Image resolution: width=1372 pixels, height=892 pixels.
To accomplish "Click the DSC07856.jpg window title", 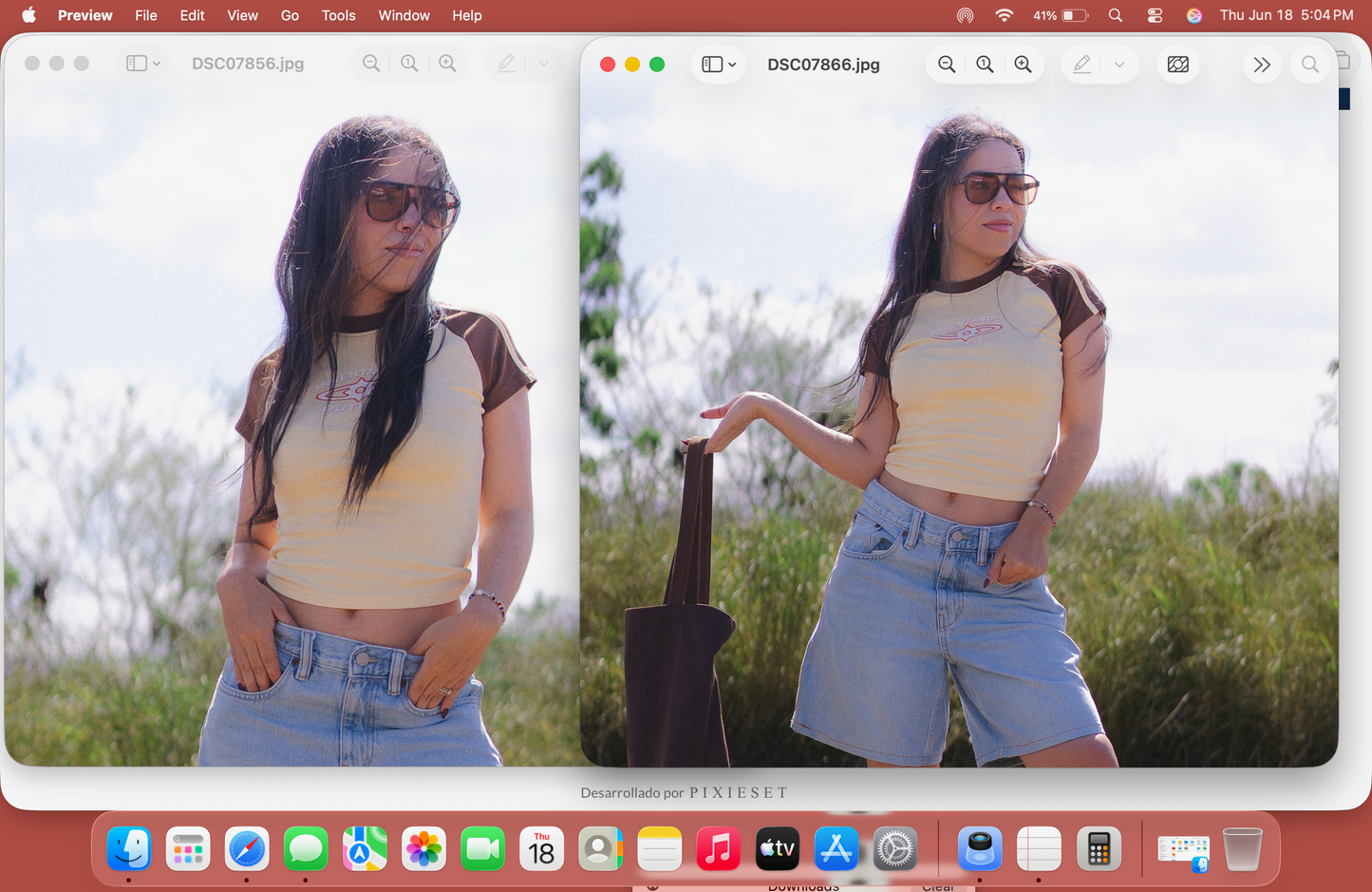I will [x=248, y=64].
